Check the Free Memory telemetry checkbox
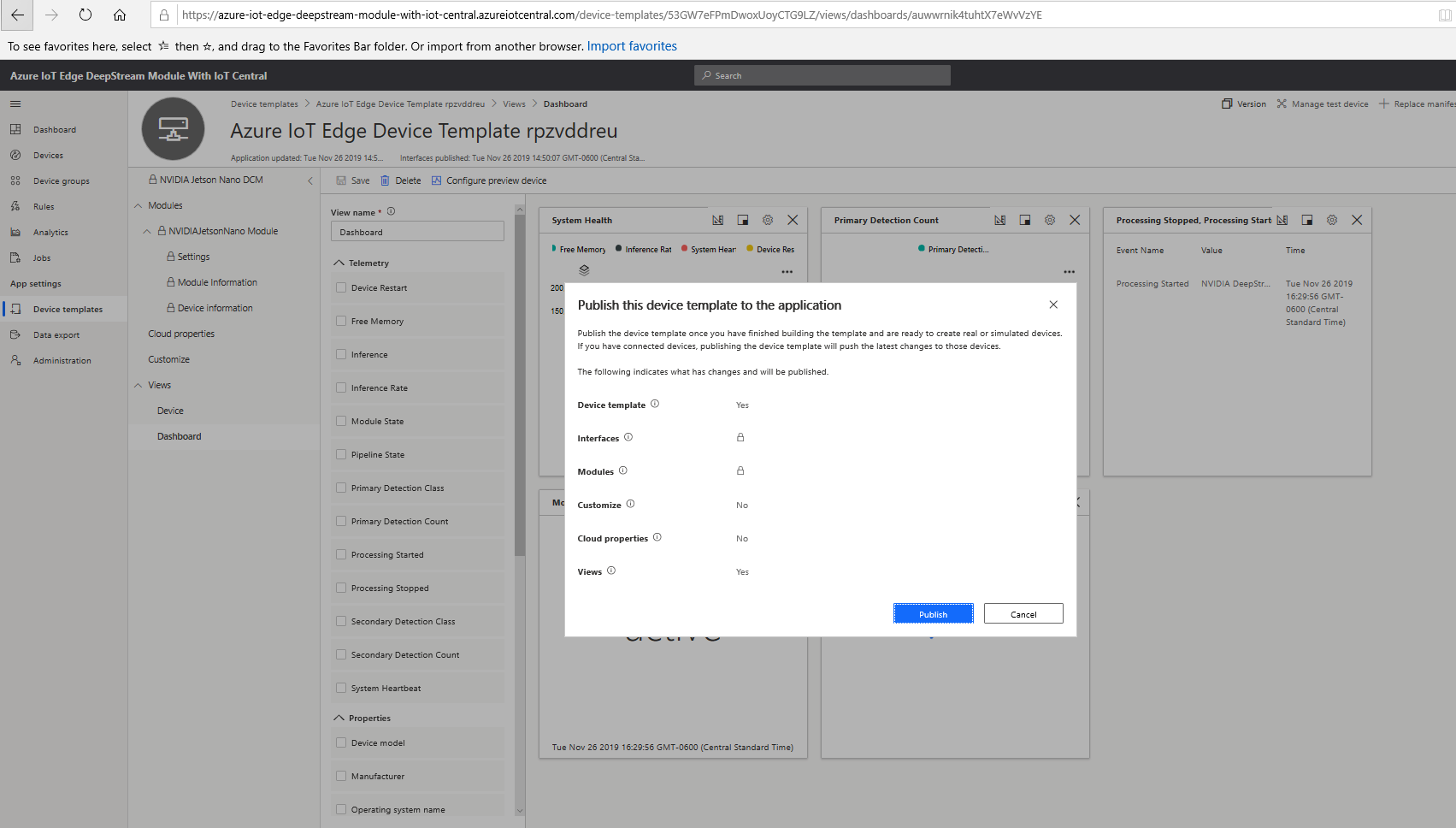Image resolution: width=1456 pixels, height=828 pixels. point(342,321)
